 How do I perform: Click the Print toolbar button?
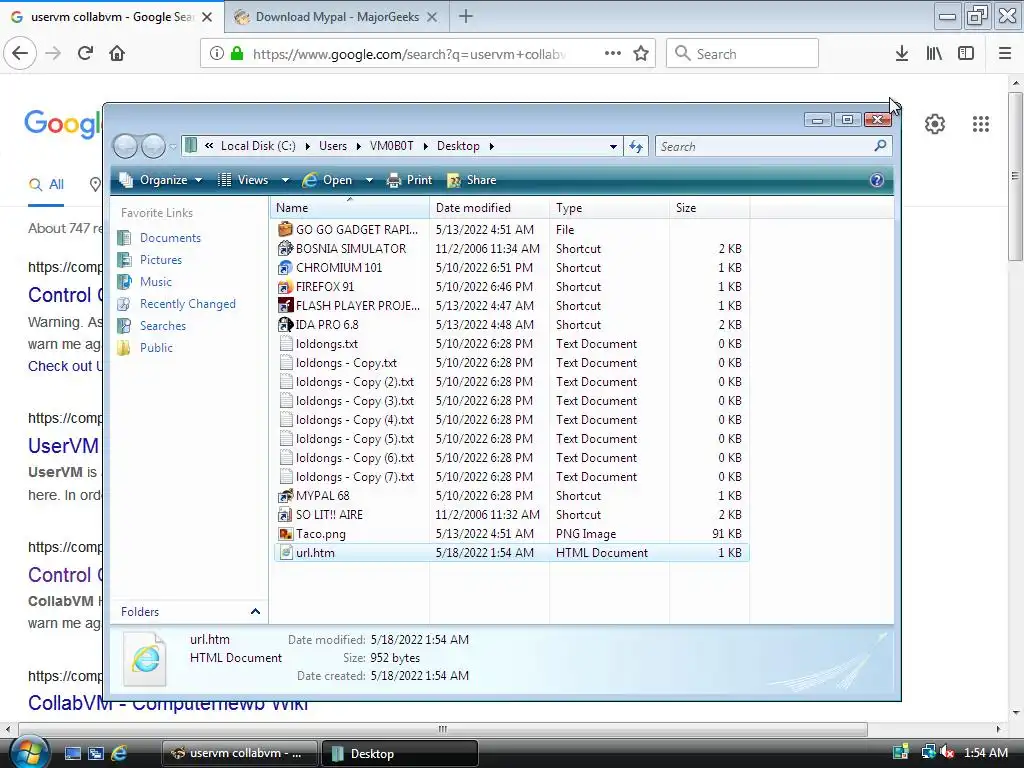tap(409, 180)
